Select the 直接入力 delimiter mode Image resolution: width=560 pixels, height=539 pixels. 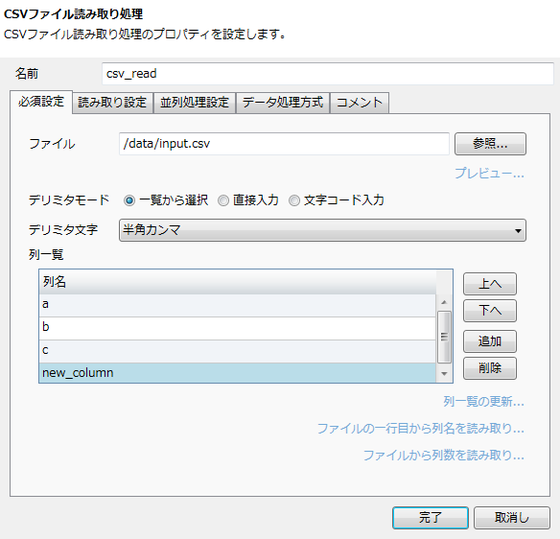pos(223,200)
